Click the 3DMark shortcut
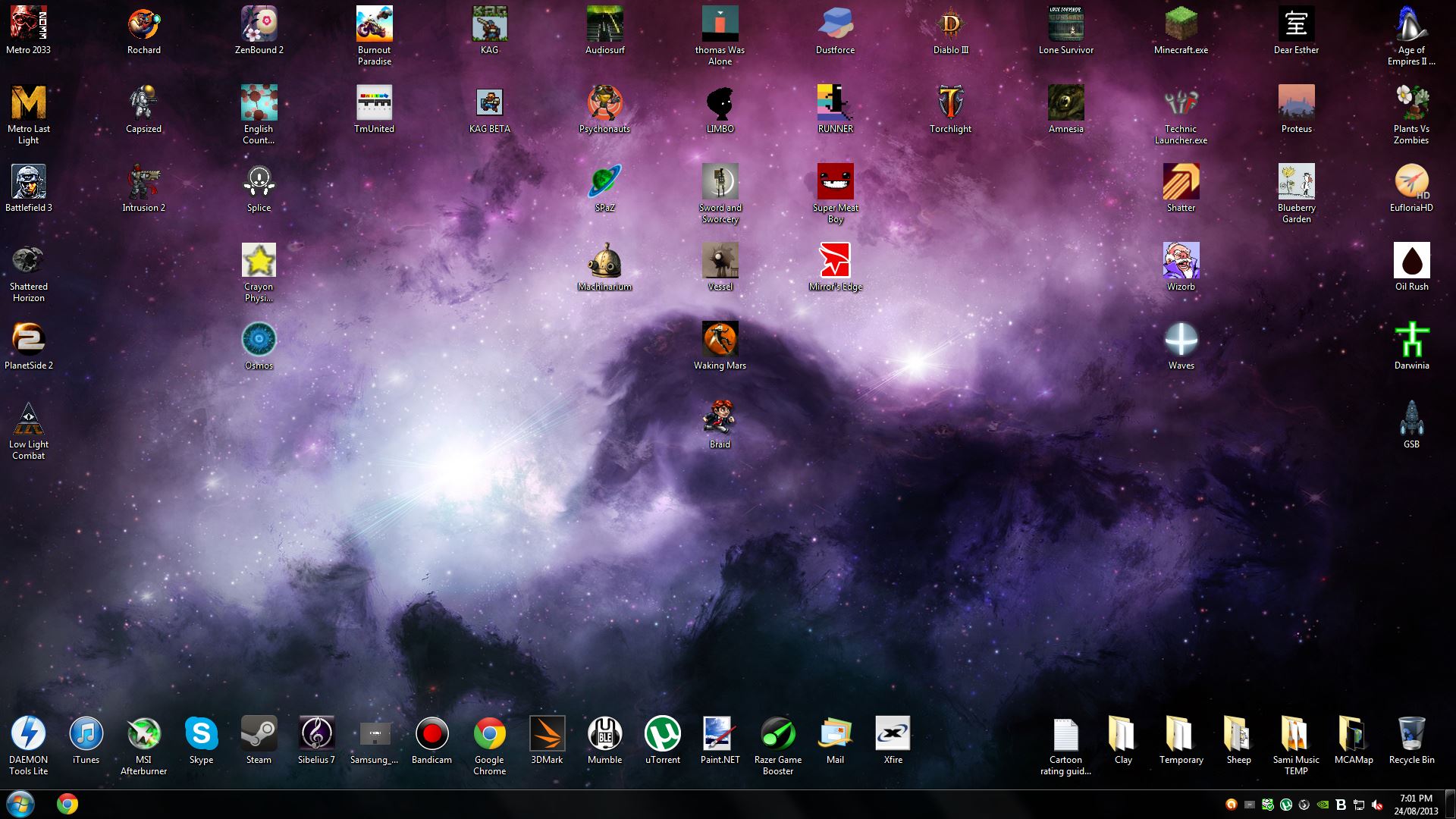The image size is (1456, 819). 548,742
